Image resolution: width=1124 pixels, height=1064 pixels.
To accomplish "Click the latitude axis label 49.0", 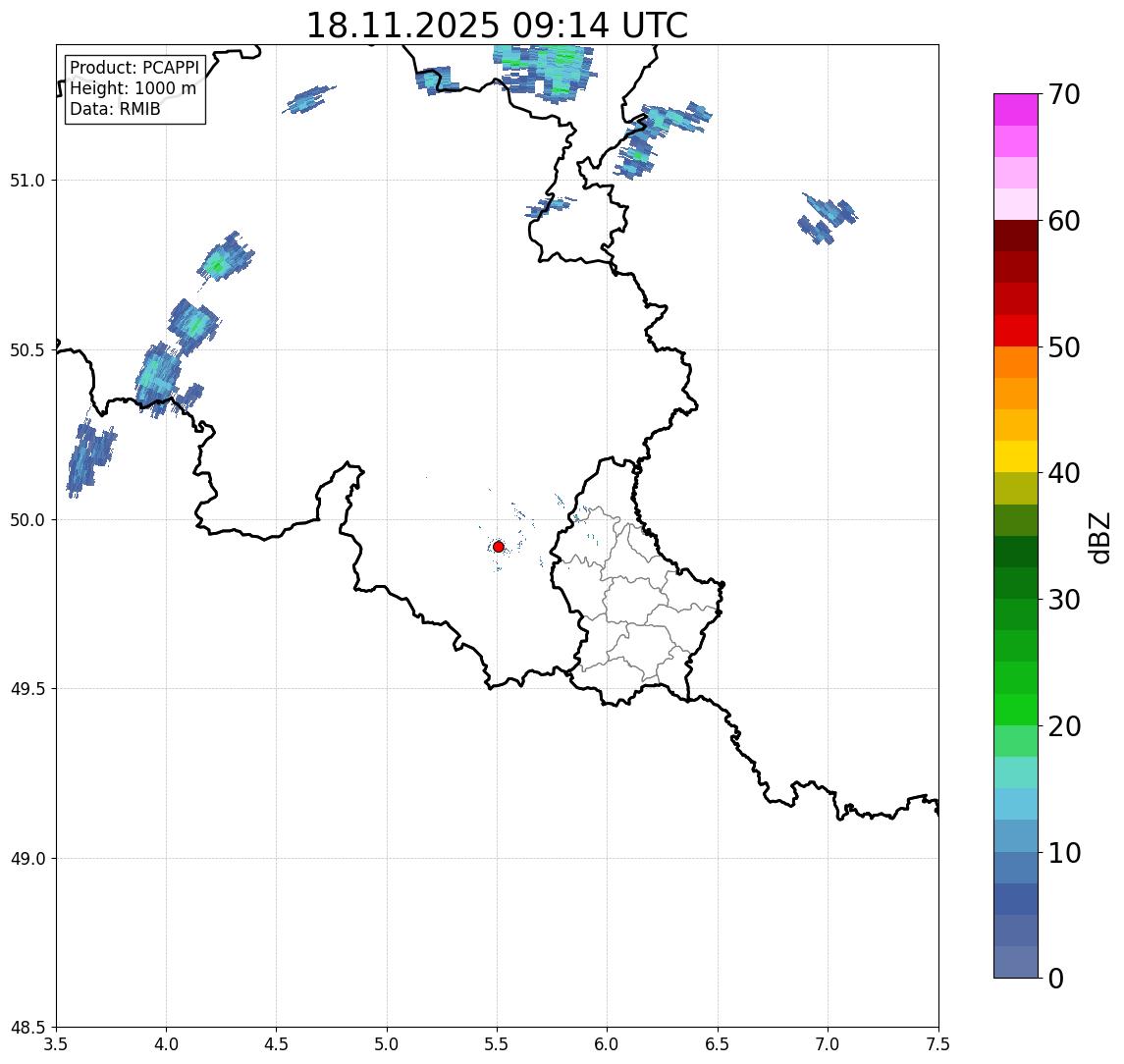I will tap(27, 858).
